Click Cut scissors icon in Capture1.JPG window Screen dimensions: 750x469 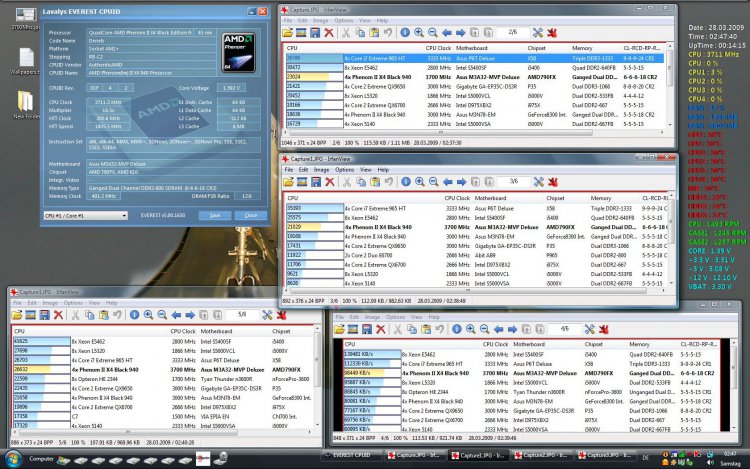347,182
